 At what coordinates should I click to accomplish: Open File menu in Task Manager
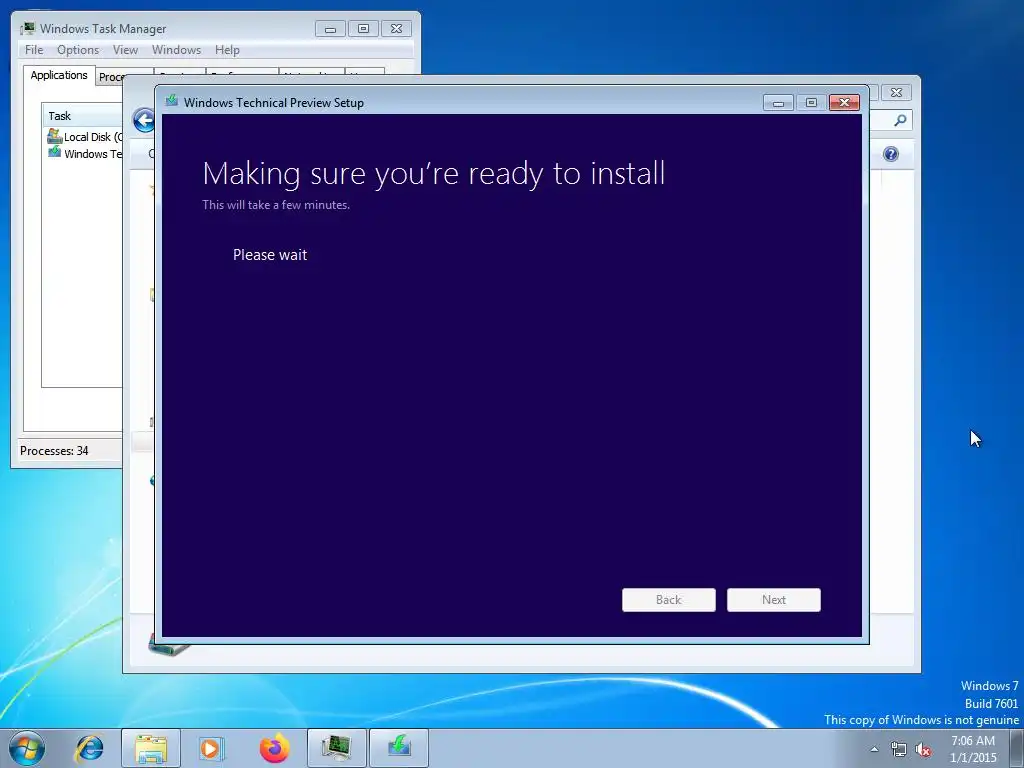click(34, 50)
